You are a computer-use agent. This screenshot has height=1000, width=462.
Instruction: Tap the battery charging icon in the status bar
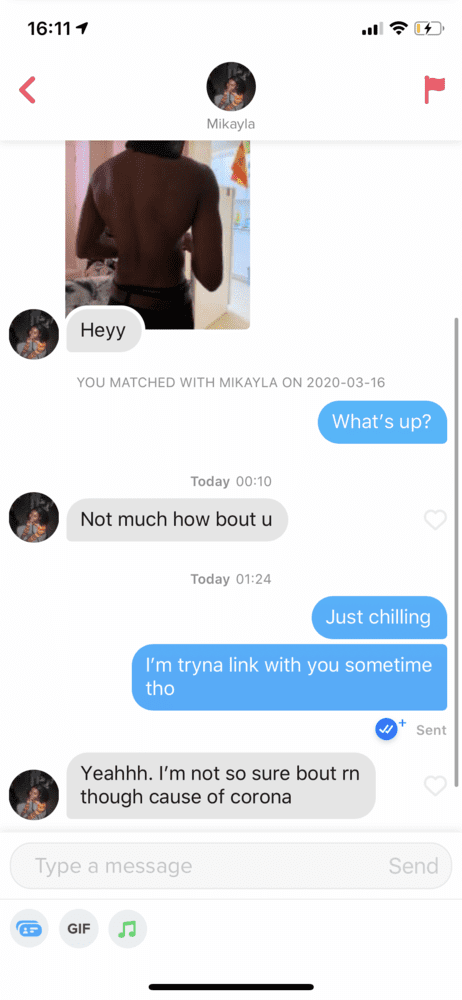428,28
